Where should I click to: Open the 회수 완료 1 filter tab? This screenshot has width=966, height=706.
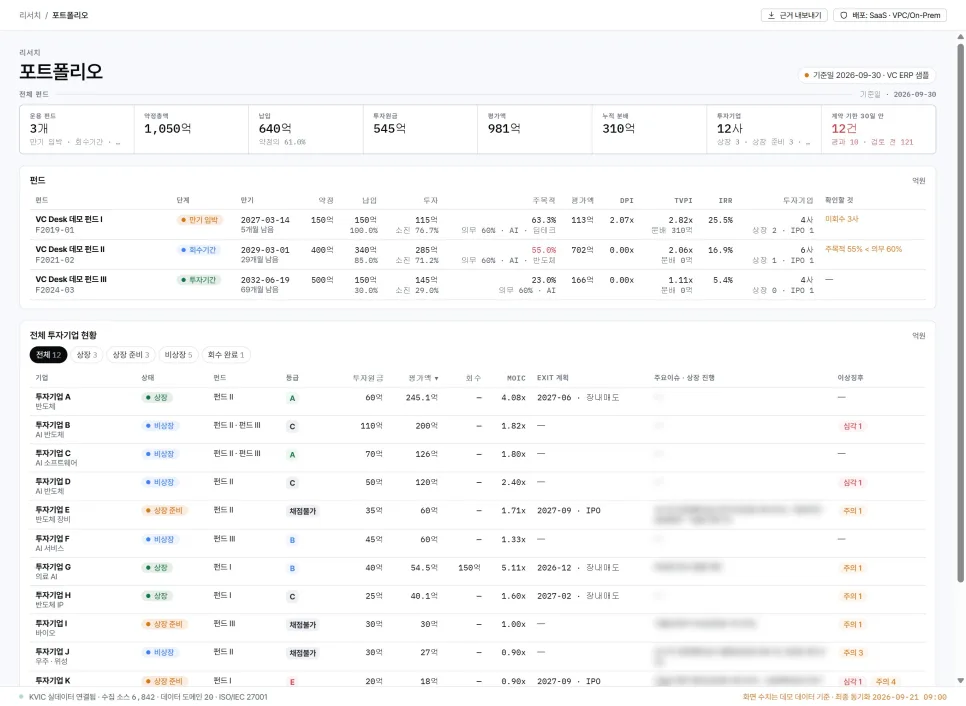(225, 355)
